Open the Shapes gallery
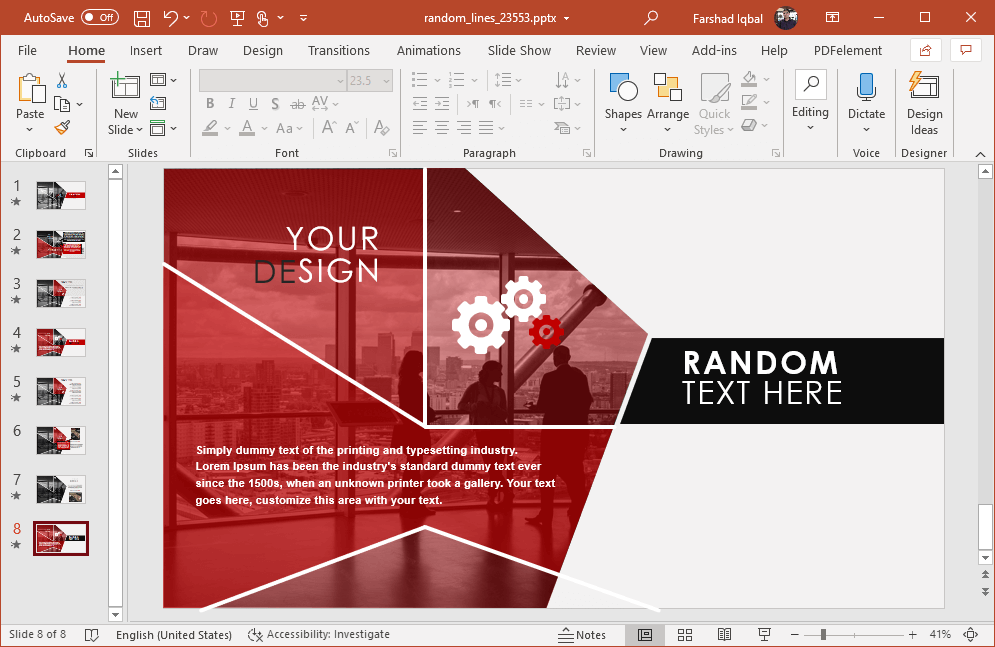Viewport: 995px width, 647px height. 622,103
